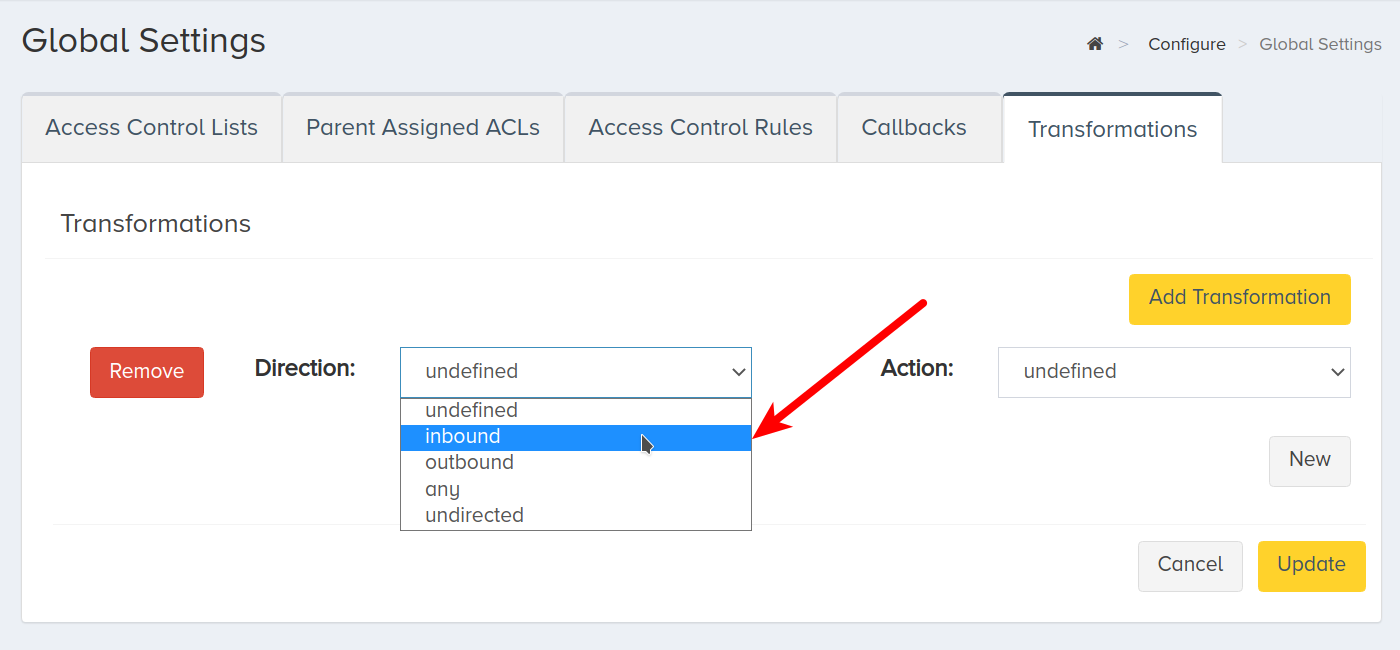Select undirected from dropdown list
Image resolution: width=1400 pixels, height=650 pixels.
(x=576, y=515)
